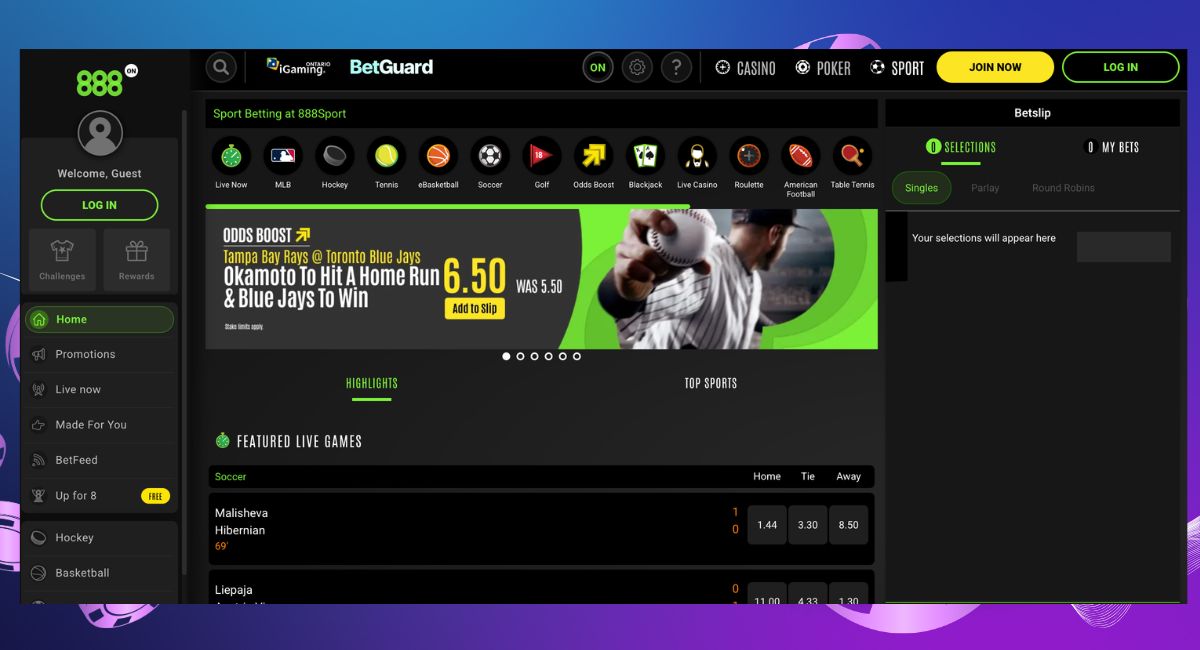Select the second carousel dot
The height and width of the screenshot is (650, 1200).
pyautogui.click(x=520, y=356)
